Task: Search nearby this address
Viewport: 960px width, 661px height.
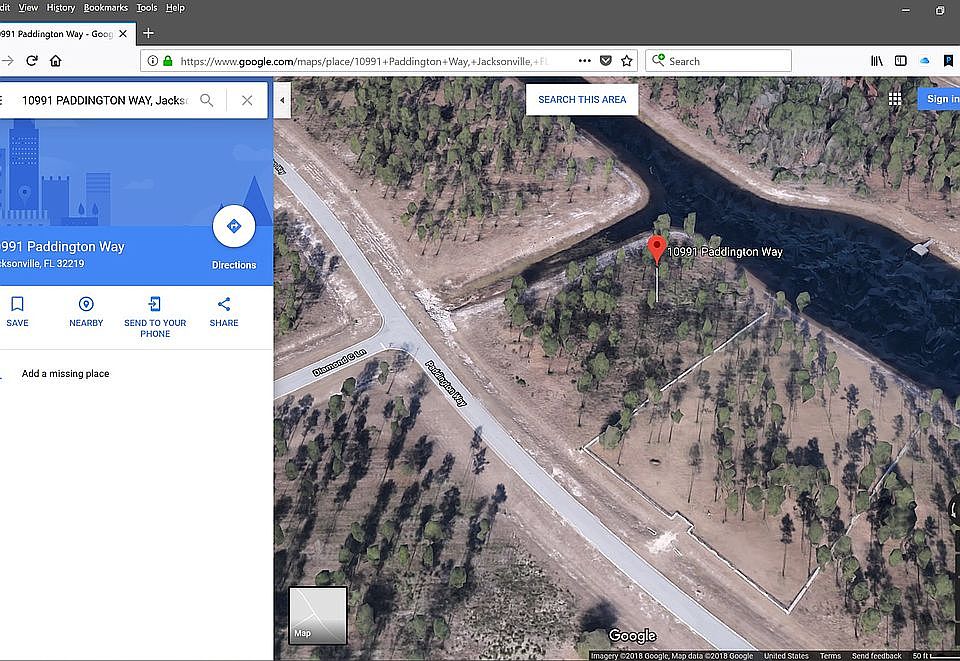Action: pos(86,312)
